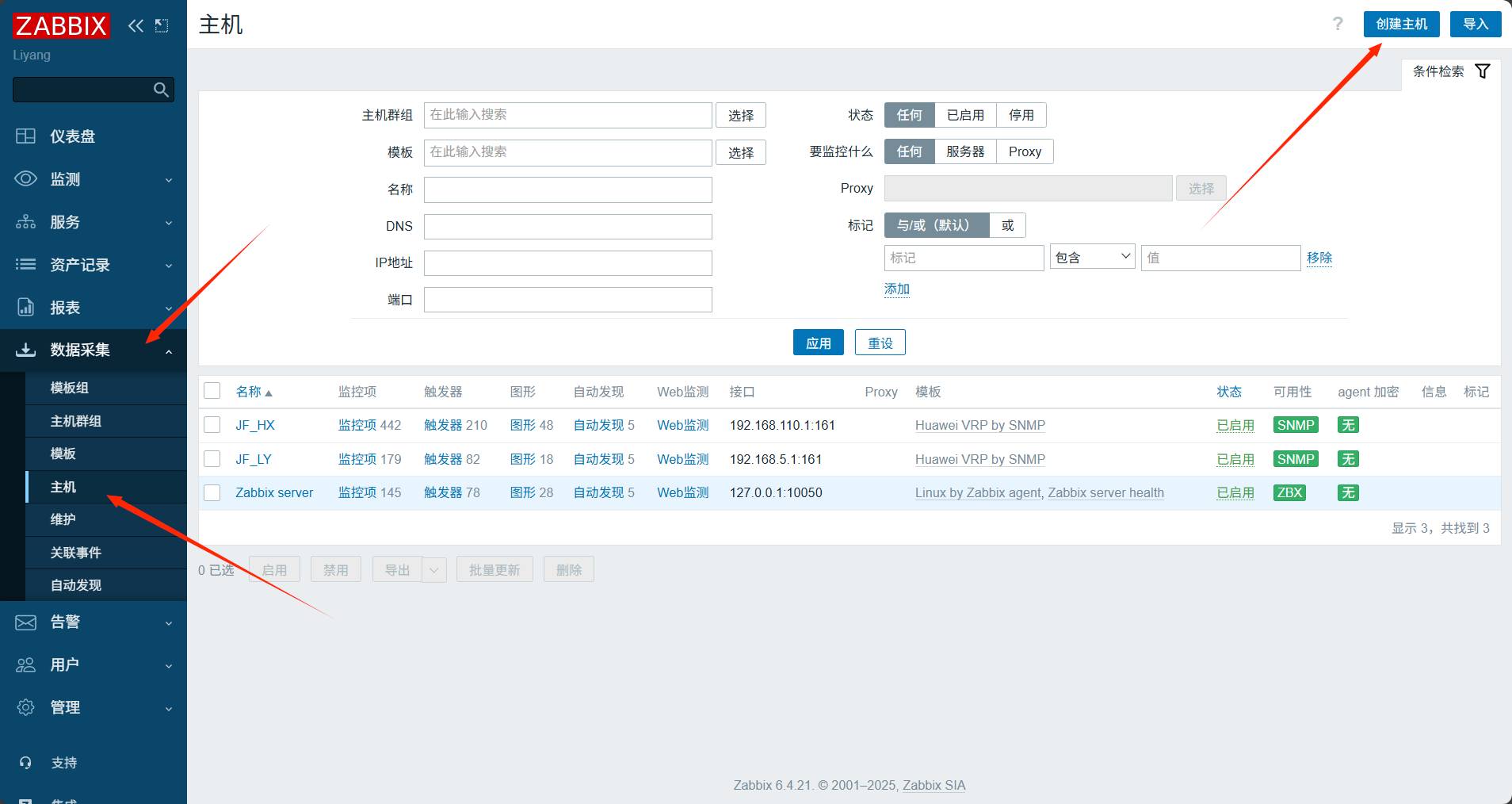This screenshot has width=1512, height=804.
Task: Expand the 告警 menu chevron
Action: tap(169, 623)
